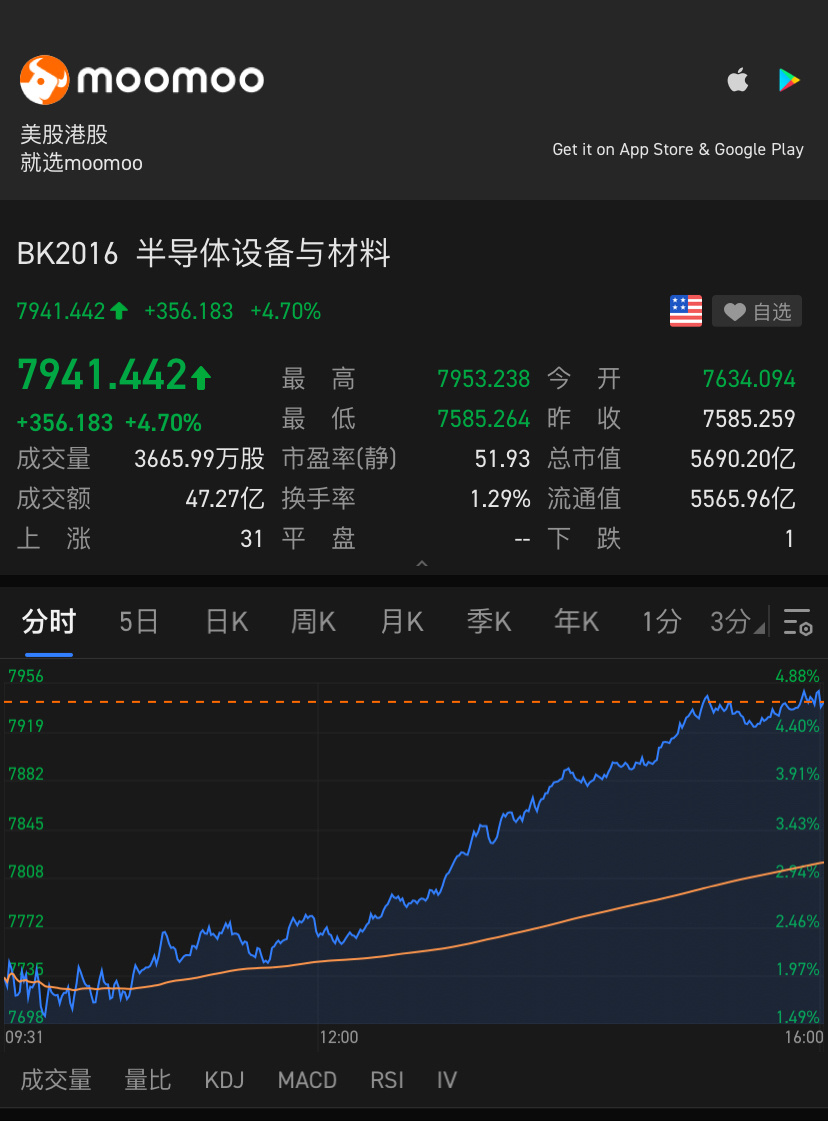Image resolution: width=828 pixels, height=1121 pixels.
Task: Click the 市盈率(静) value 51.93
Action: click(x=503, y=459)
